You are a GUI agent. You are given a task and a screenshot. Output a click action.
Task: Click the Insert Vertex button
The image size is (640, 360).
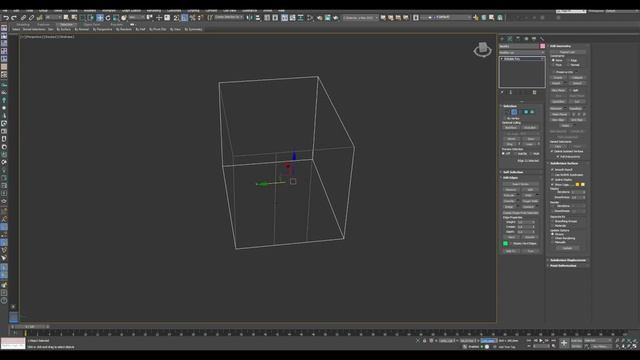(521, 184)
